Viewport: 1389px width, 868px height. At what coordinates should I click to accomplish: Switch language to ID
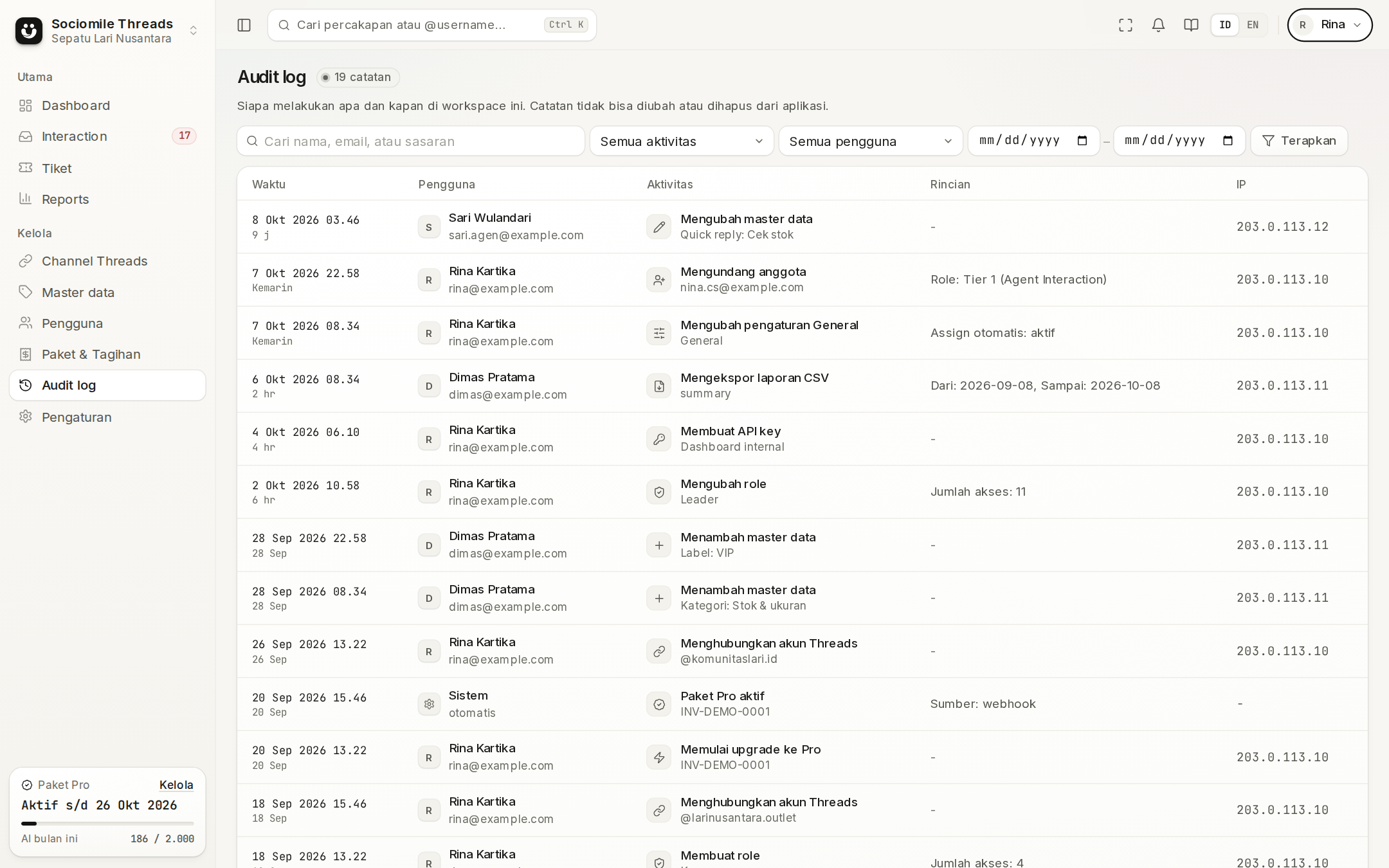pyautogui.click(x=1225, y=25)
